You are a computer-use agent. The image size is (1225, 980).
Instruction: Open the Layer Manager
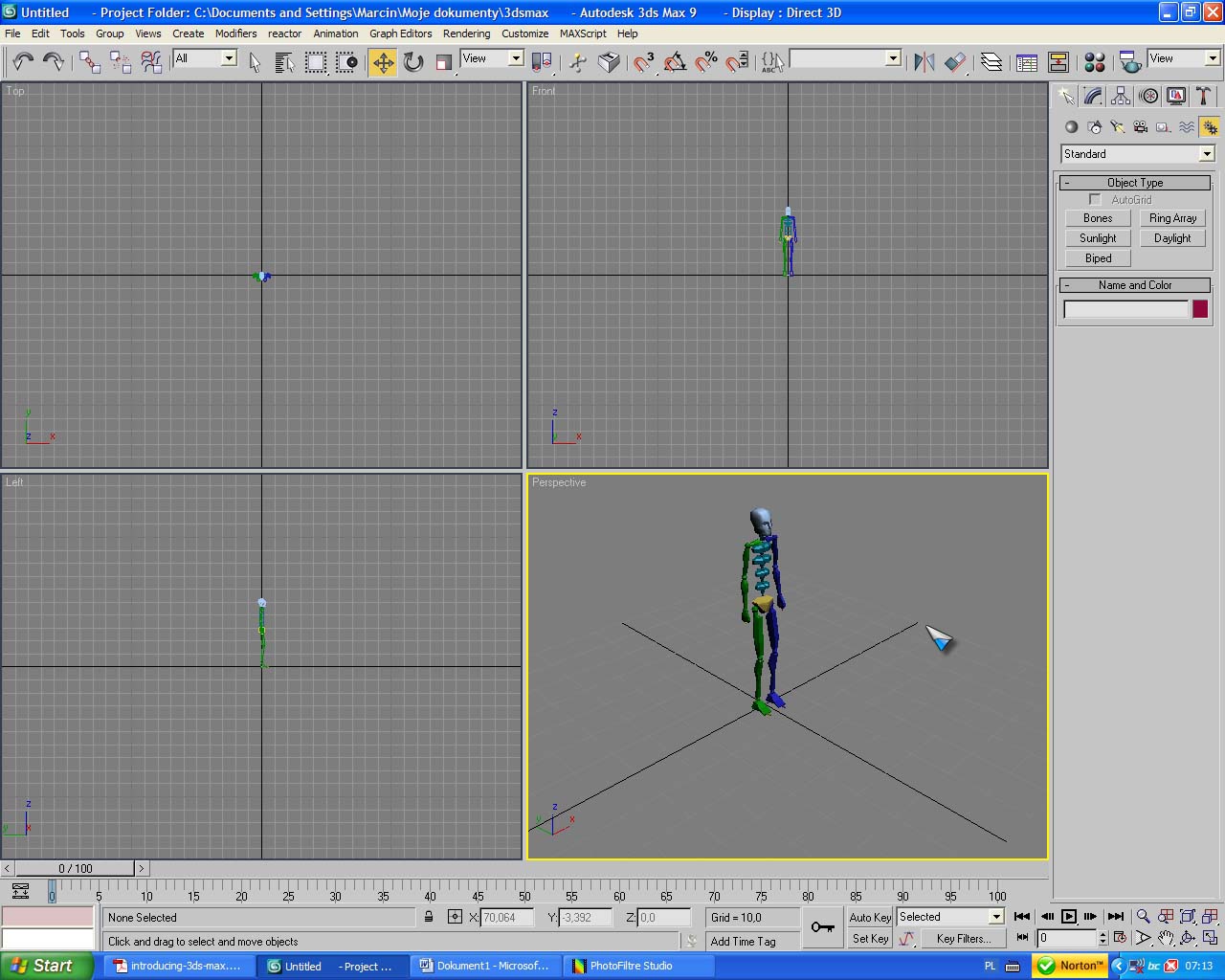[991, 62]
